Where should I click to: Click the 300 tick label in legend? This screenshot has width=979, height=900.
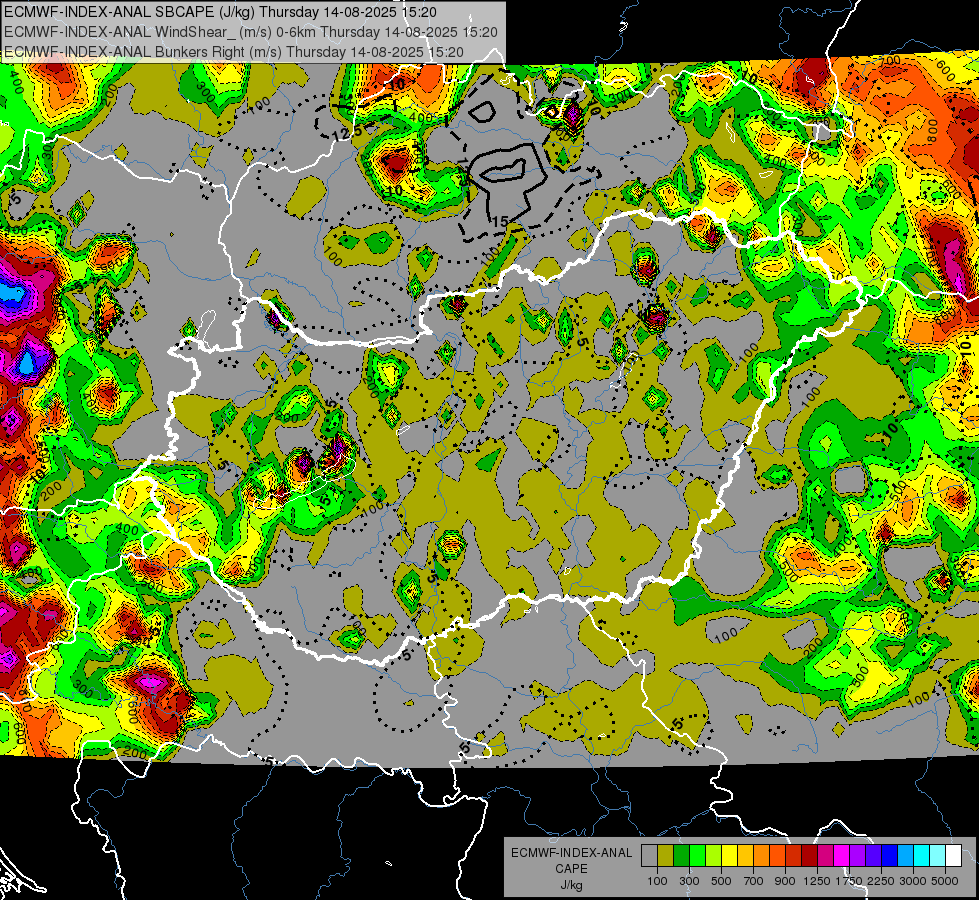pos(689,881)
